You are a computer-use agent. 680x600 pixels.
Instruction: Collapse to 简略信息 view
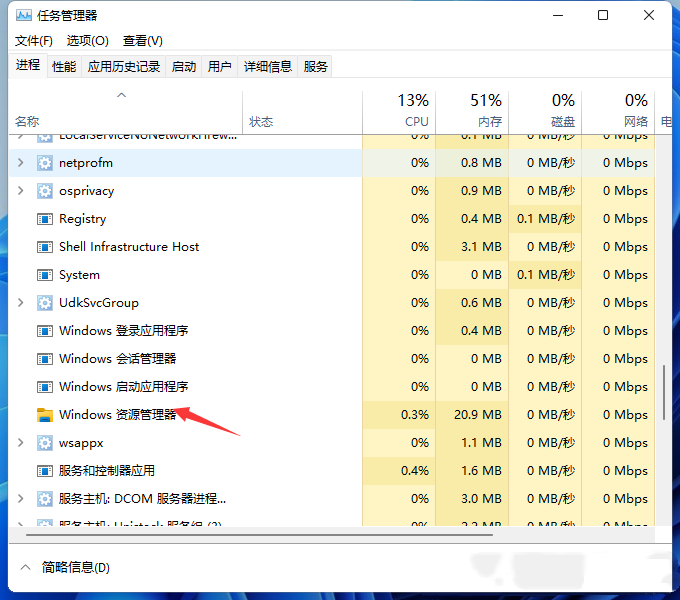point(65,567)
